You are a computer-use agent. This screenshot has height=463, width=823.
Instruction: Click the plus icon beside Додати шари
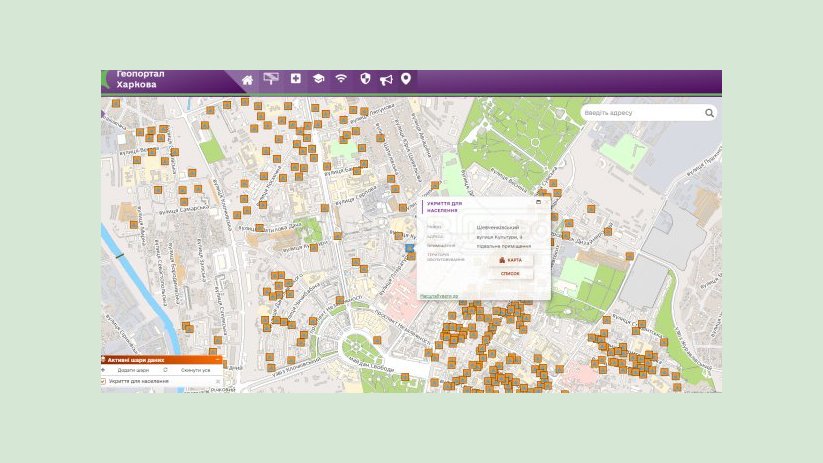coord(103,370)
